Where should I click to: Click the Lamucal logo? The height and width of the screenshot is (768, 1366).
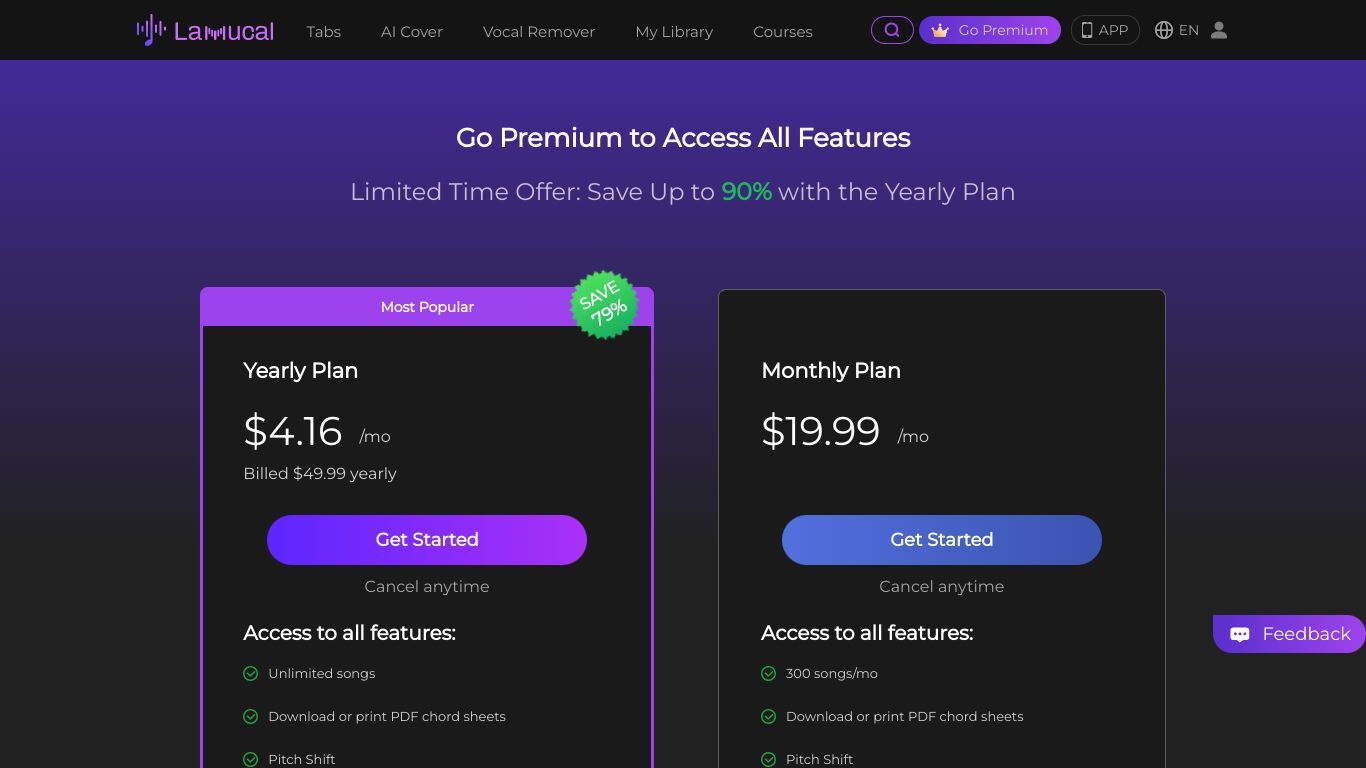pos(205,30)
